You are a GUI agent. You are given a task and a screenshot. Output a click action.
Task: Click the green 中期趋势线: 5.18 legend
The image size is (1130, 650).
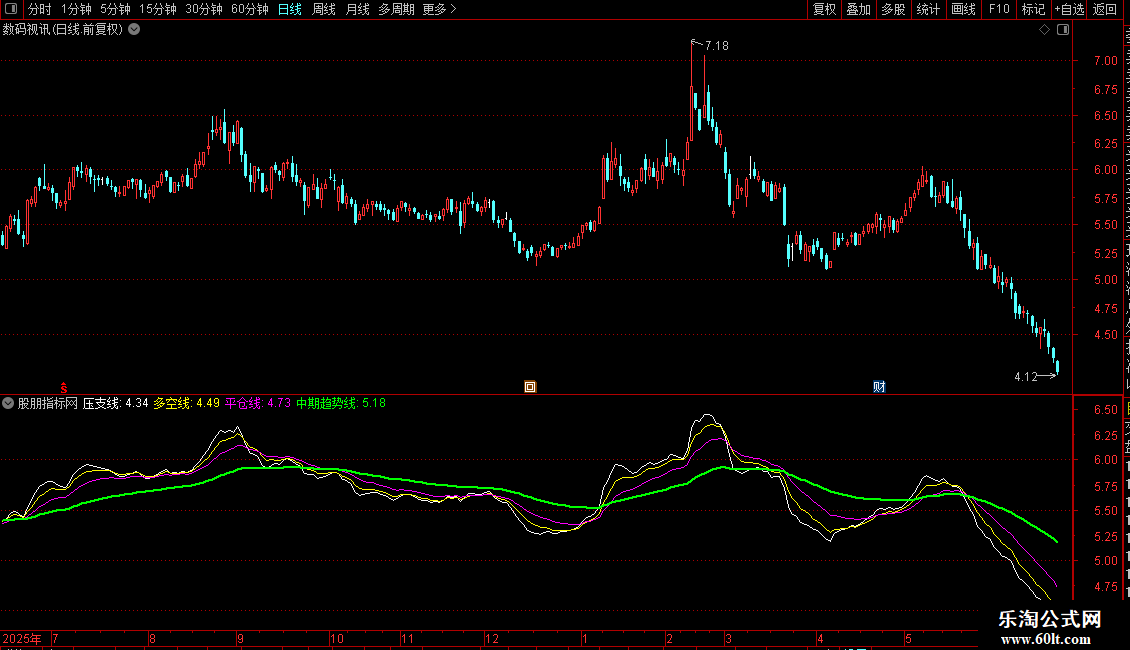tap(341, 404)
